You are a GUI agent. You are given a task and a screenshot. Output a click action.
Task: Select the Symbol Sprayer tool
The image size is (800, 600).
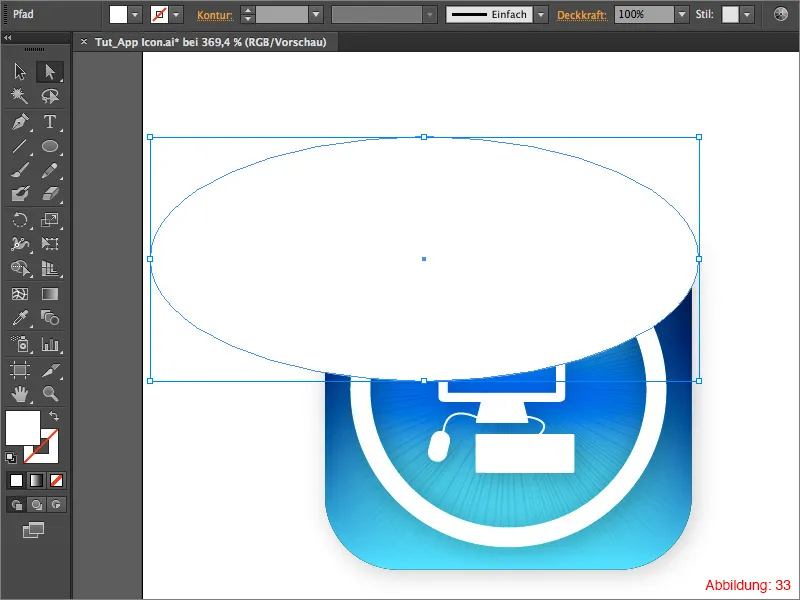point(20,344)
